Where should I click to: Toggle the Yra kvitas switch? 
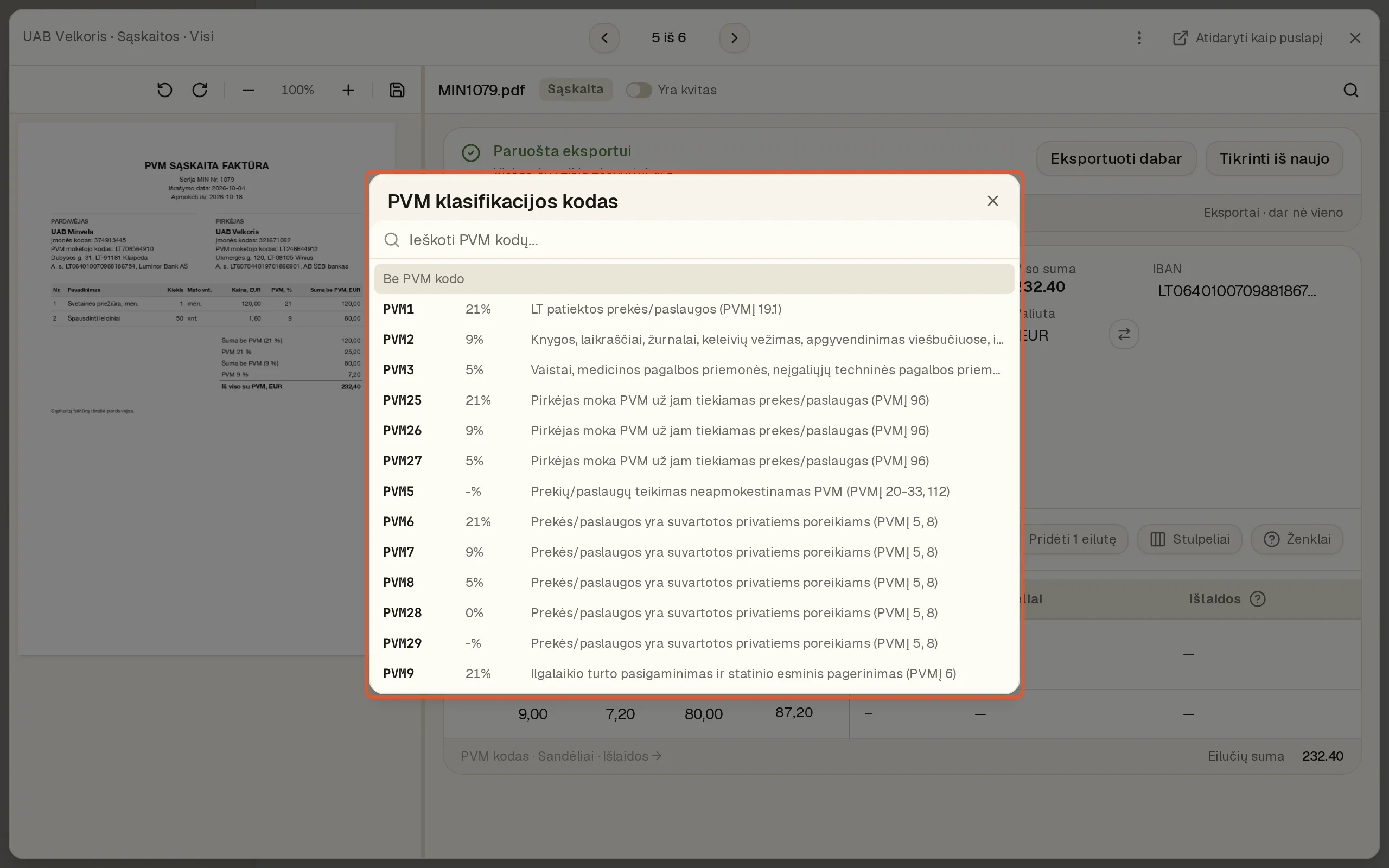click(638, 90)
